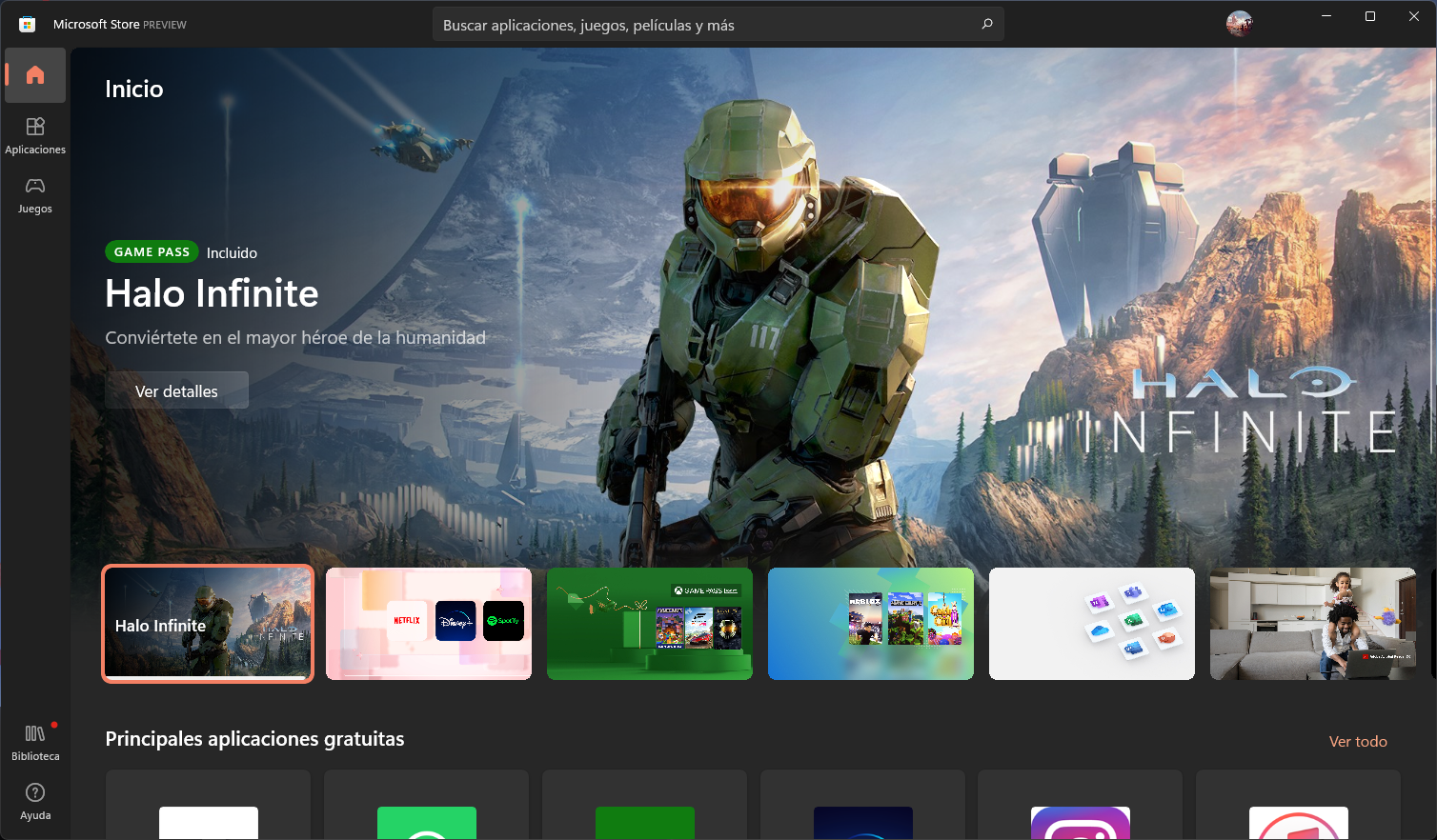
Task: Open the Biblioteca library
Action: [35, 742]
